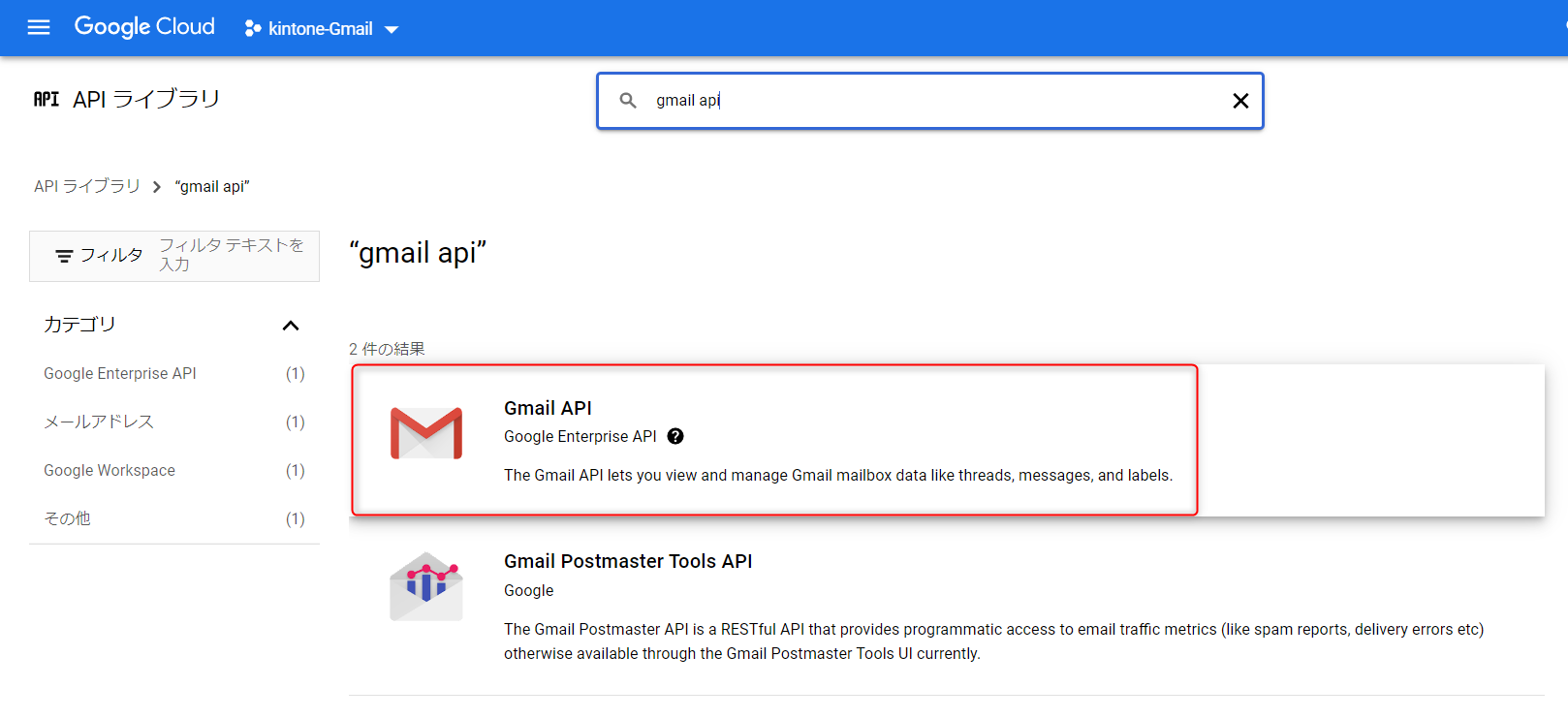Screen dimensions: 1568x719
Task: Filter by Google Enterprise API category
Action: pos(120,374)
